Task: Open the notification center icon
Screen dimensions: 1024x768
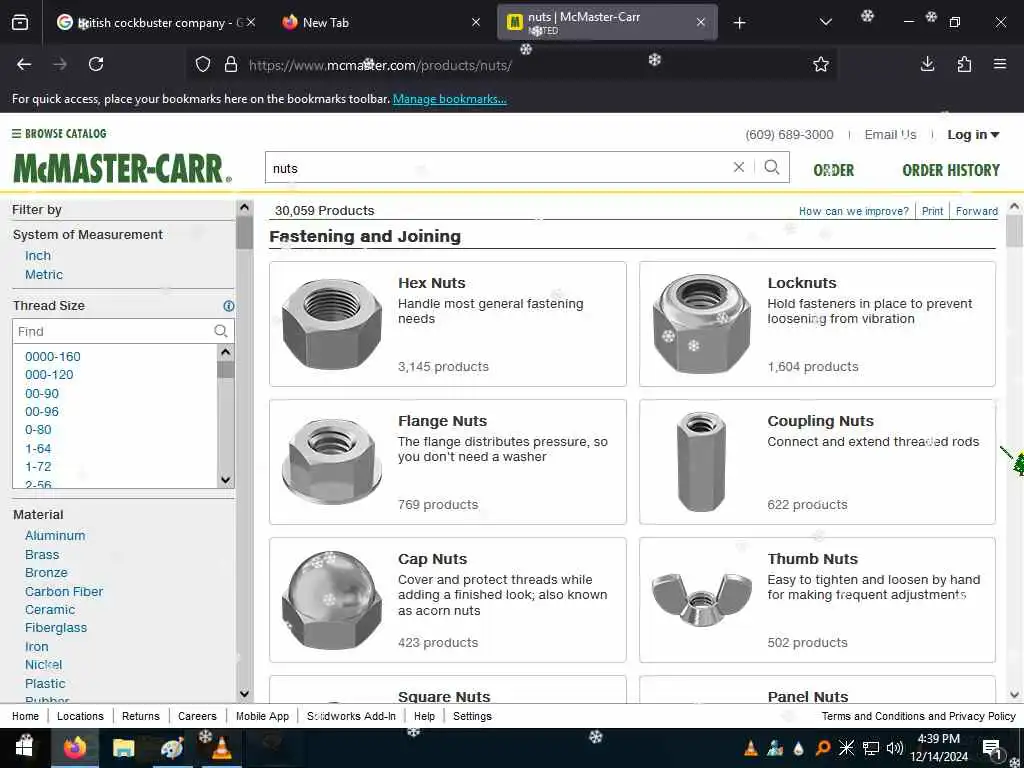Action: point(991,748)
